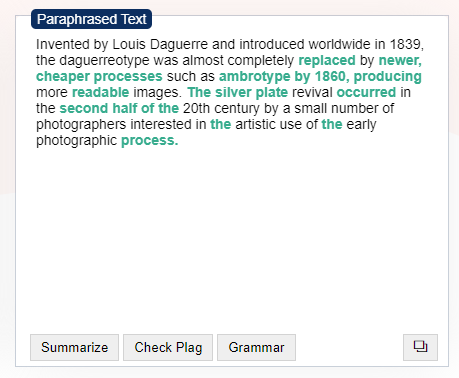
Task: Select the Paraphrased Text label
Action: (x=91, y=19)
